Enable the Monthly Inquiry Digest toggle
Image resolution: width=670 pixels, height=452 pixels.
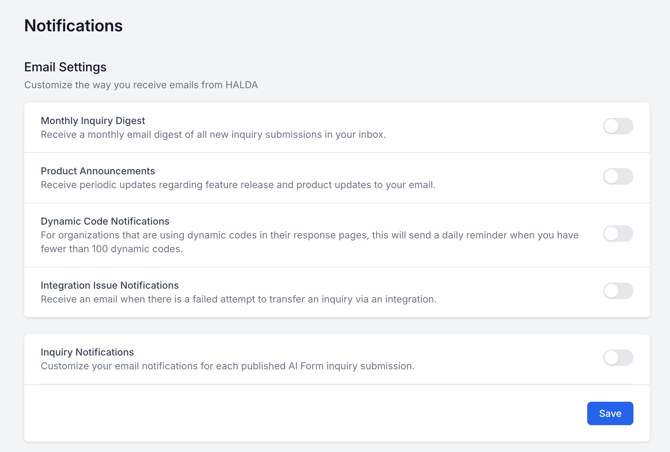pos(618,127)
